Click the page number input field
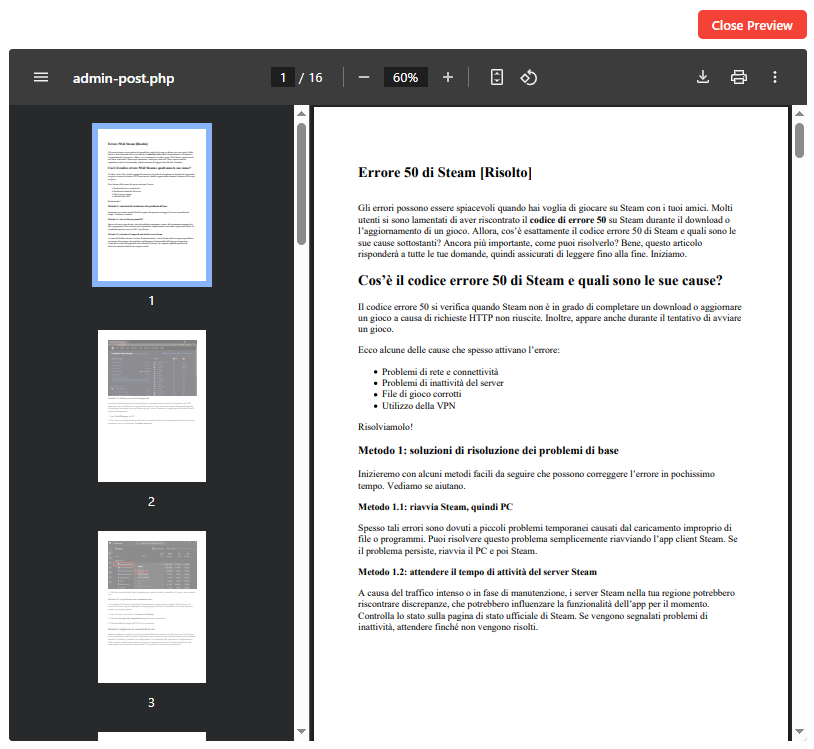 coord(283,77)
